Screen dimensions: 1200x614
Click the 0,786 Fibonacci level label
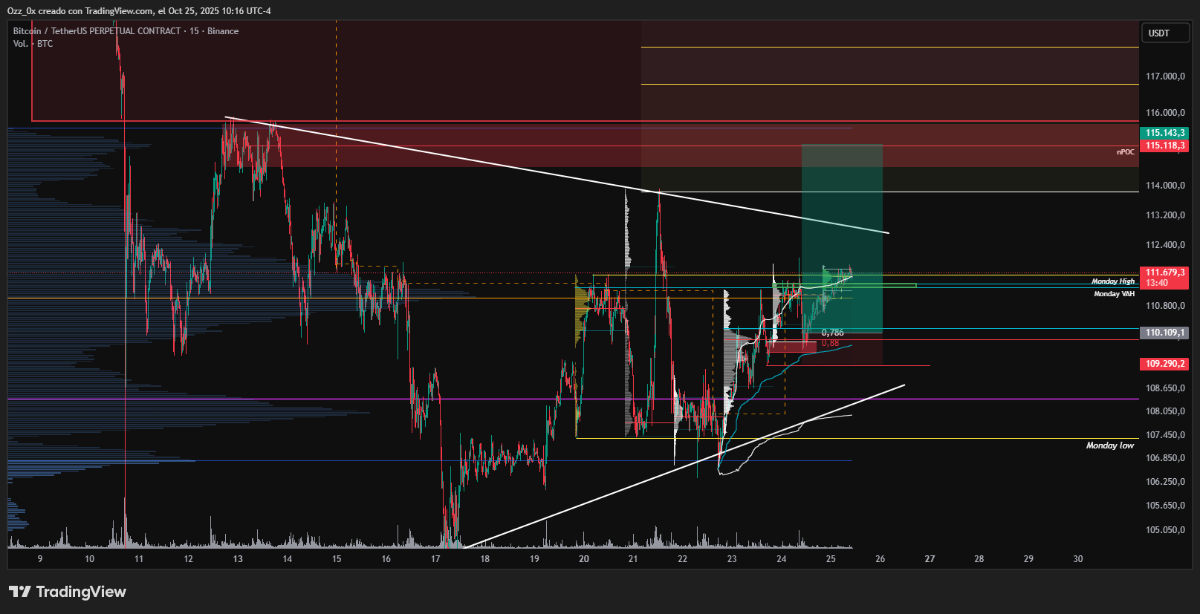click(833, 333)
